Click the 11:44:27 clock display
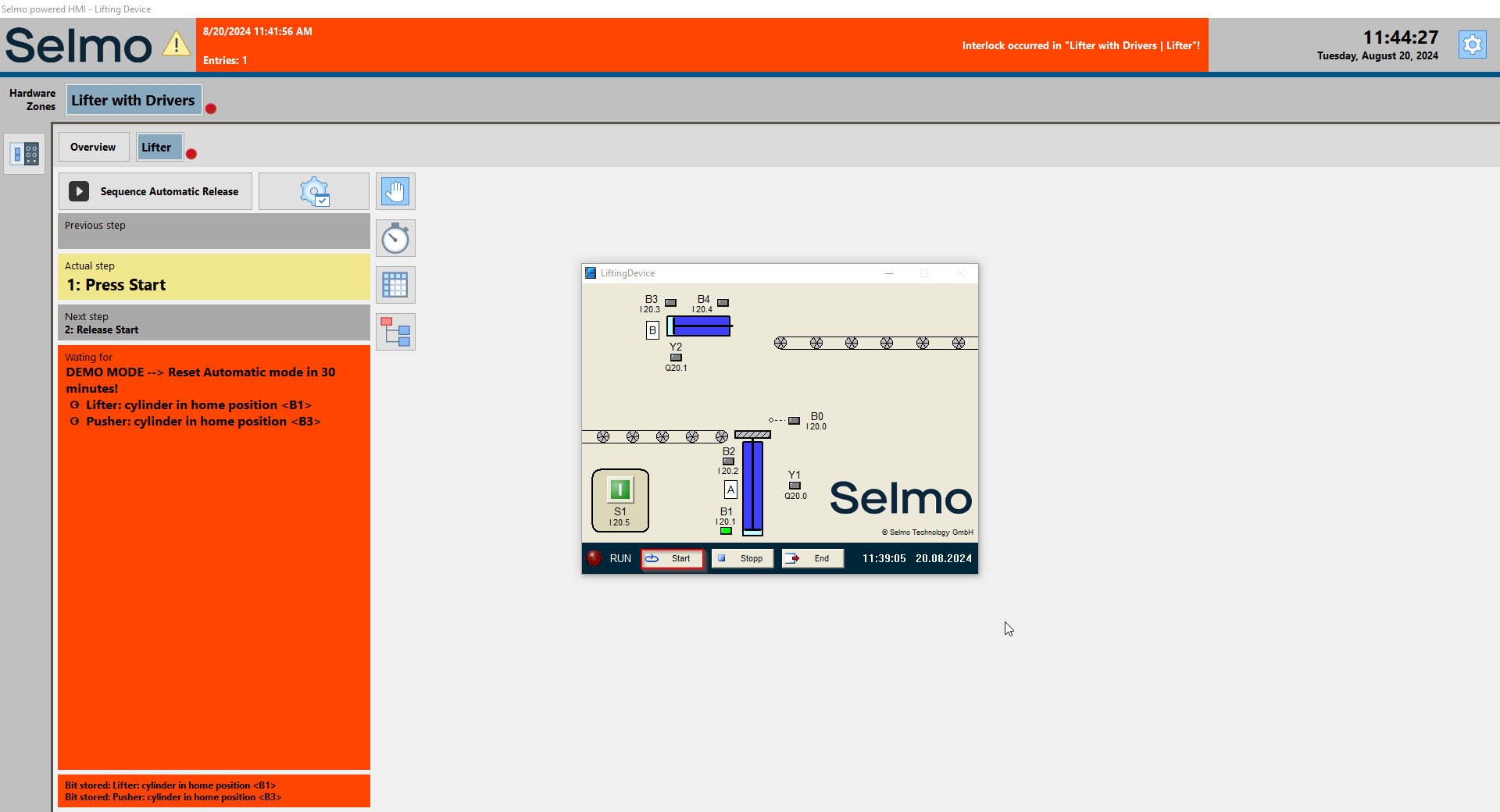The image size is (1500, 812). coord(1400,37)
